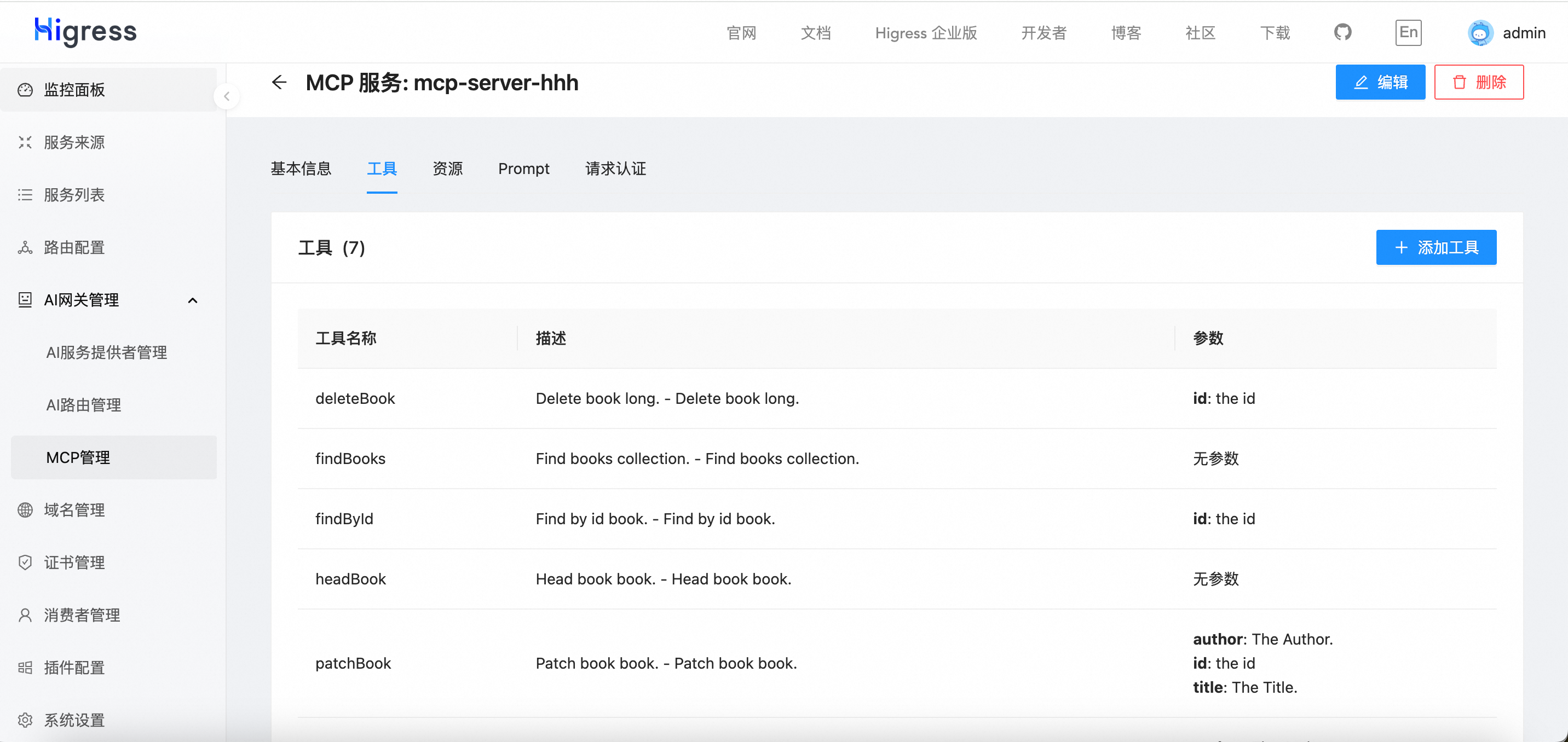
Task: Click the 添加工具 button
Action: click(x=1436, y=247)
